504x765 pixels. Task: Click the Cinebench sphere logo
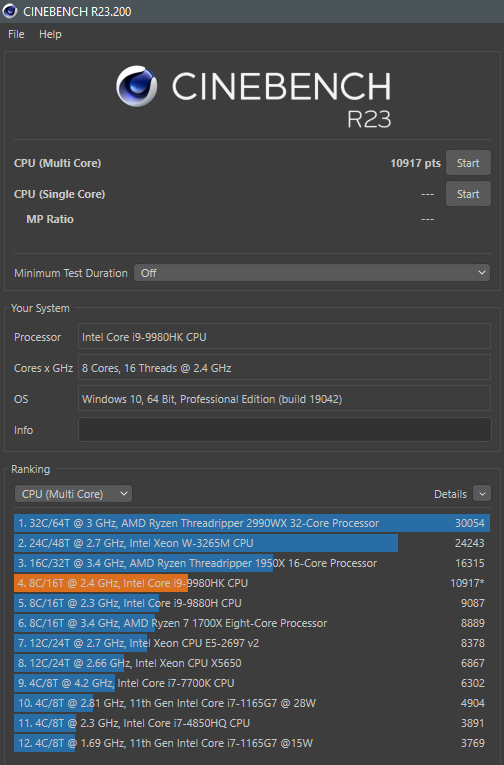pos(137,86)
